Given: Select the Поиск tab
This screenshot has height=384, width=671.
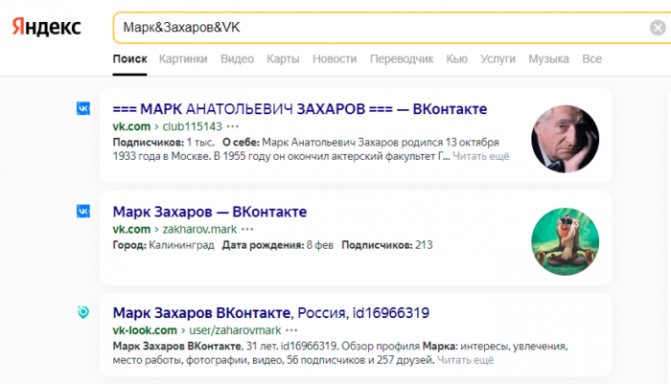Looking at the screenshot, I should 130,59.
